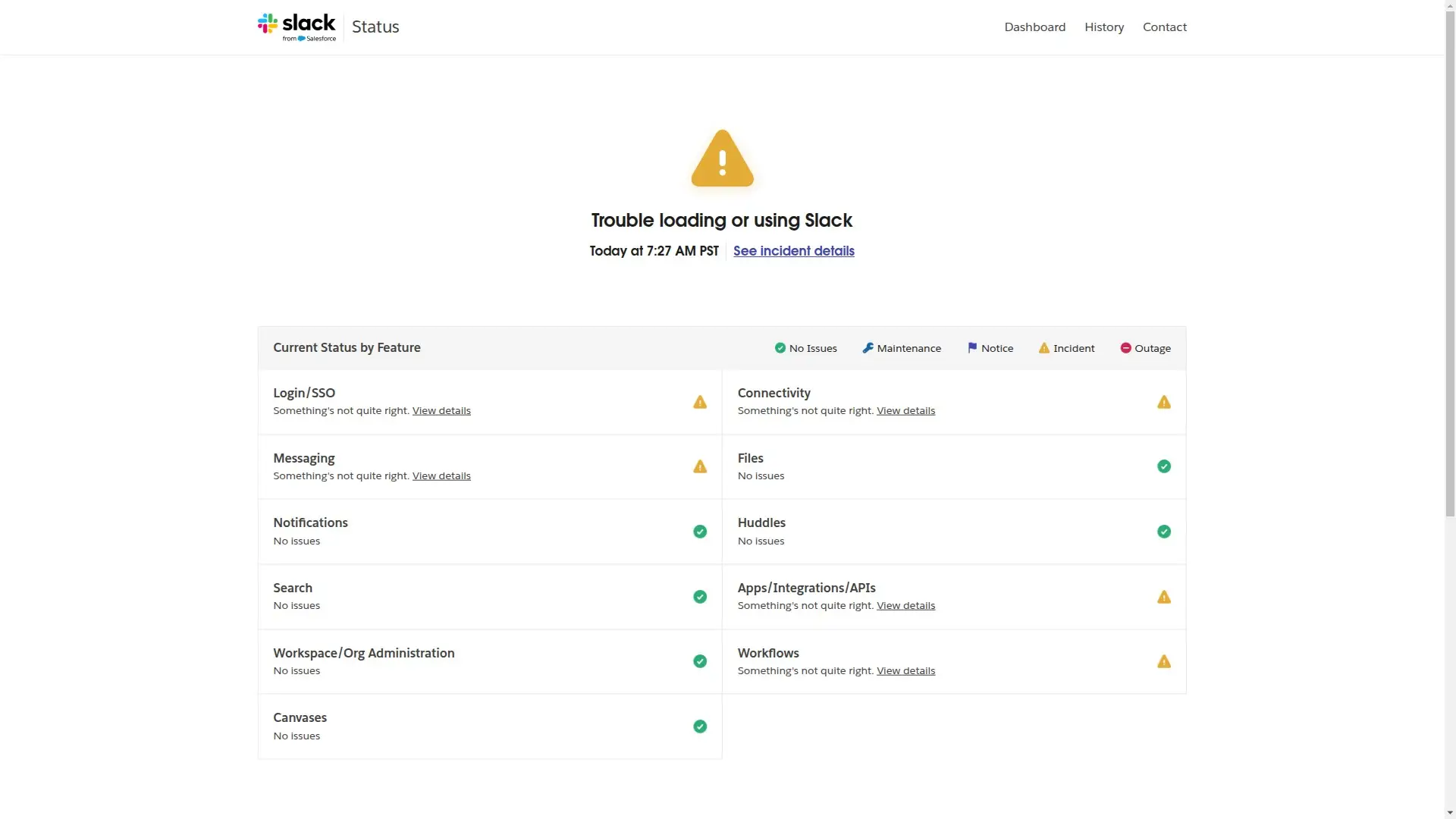Screen dimensions: 1456x819
Task: Click the 'Outage' legend label
Action: [1153, 348]
